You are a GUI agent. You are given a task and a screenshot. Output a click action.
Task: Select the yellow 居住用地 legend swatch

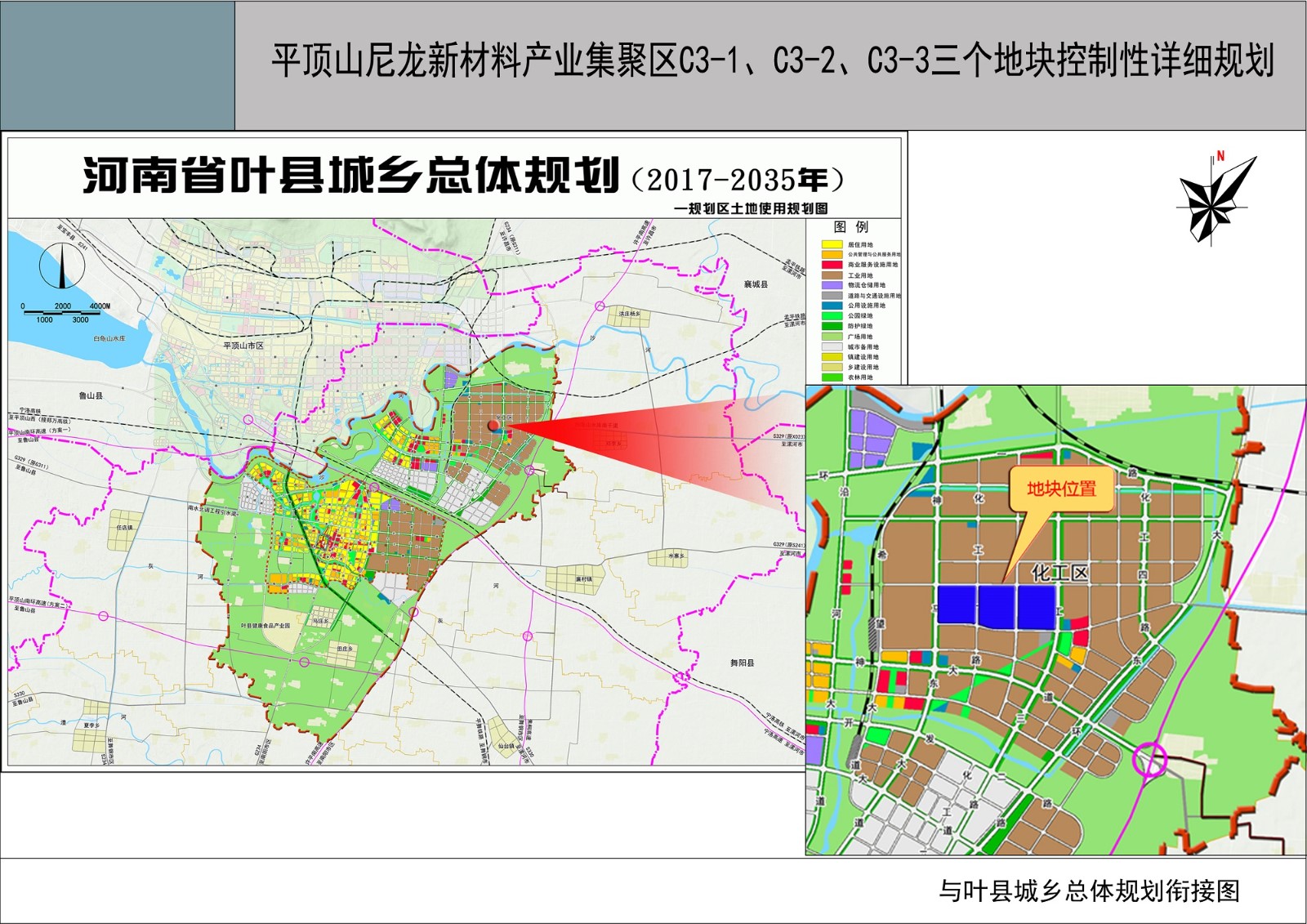(832, 244)
